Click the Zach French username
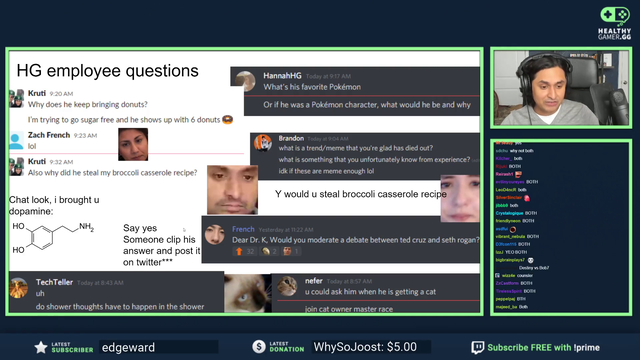This screenshot has height=360, width=640. [49, 135]
